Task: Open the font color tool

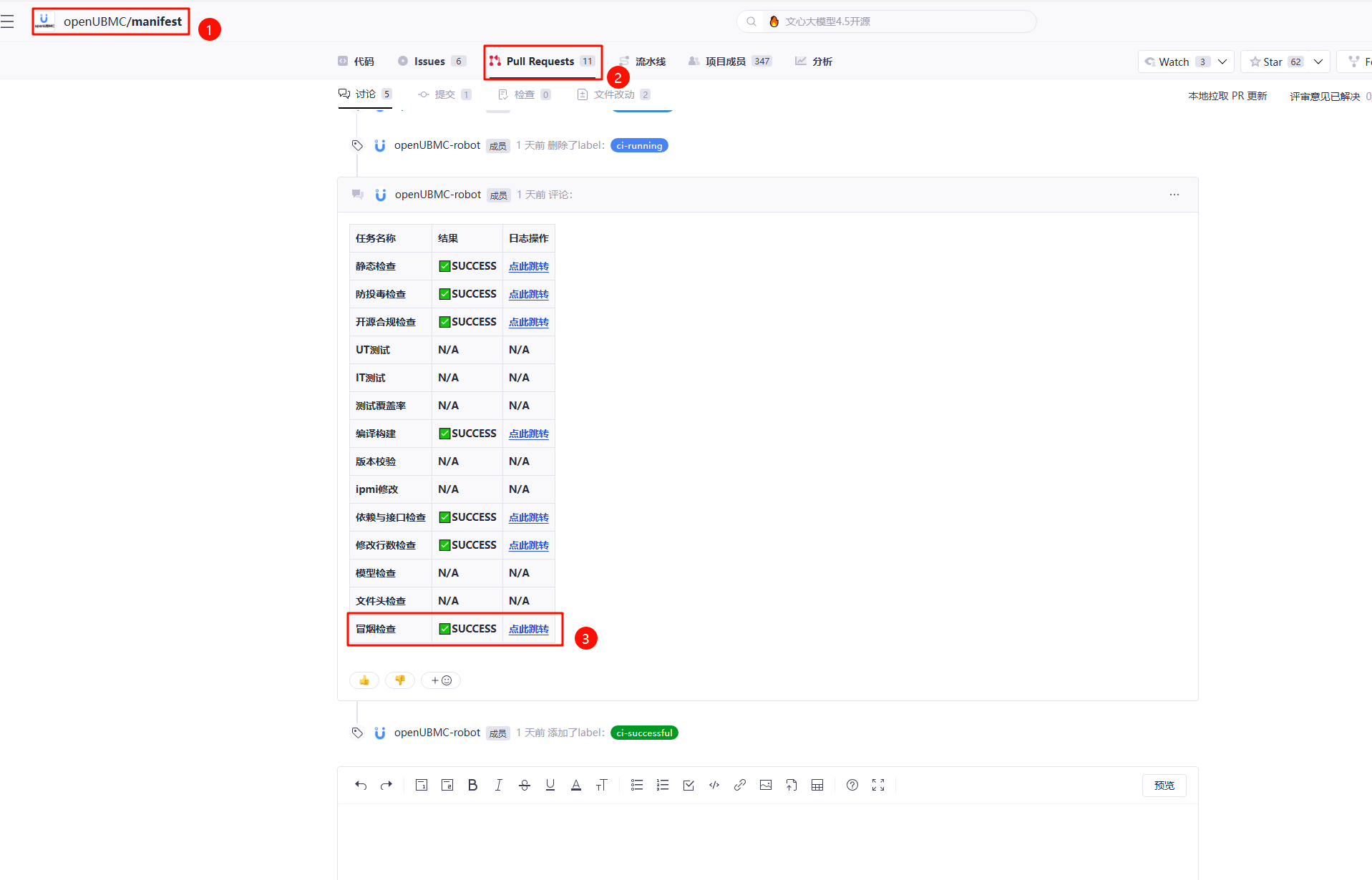Action: point(576,786)
